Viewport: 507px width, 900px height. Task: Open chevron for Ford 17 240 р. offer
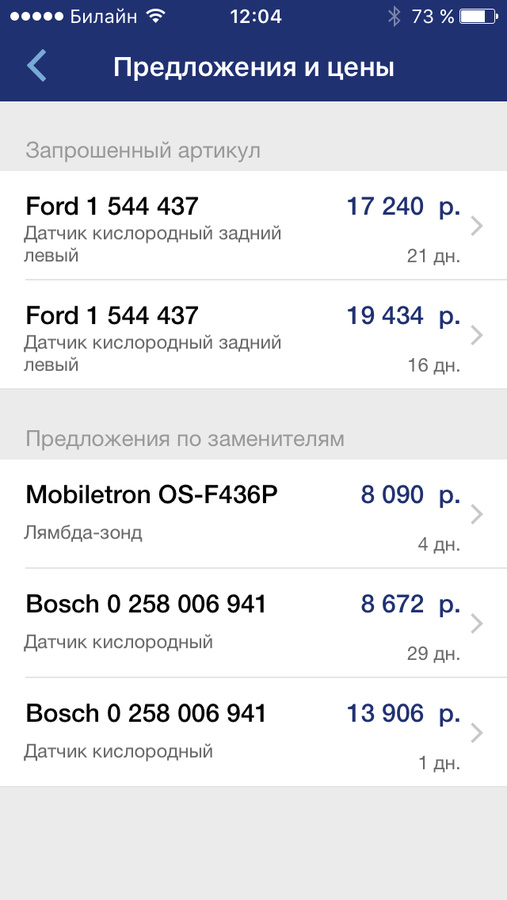coord(477,227)
